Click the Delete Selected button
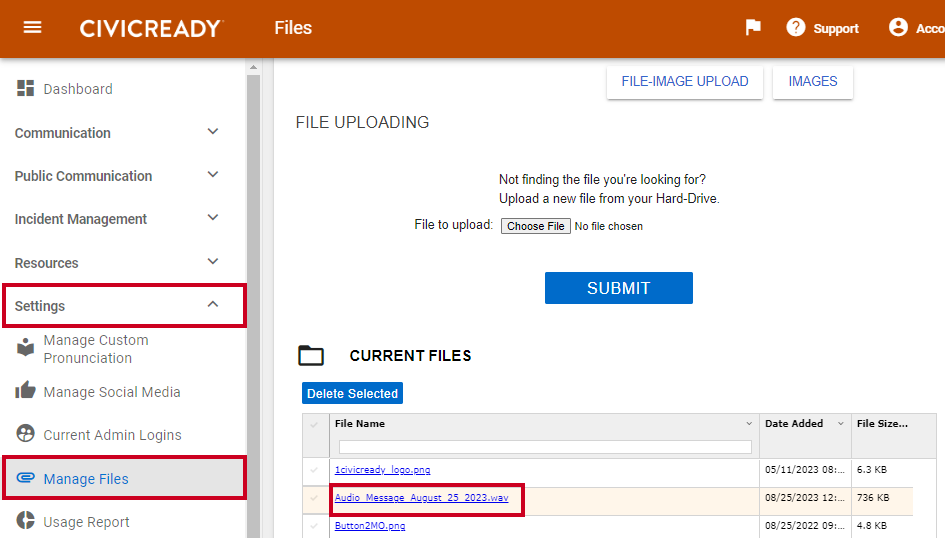The height and width of the screenshot is (538, 945). (x=353, y=393)
